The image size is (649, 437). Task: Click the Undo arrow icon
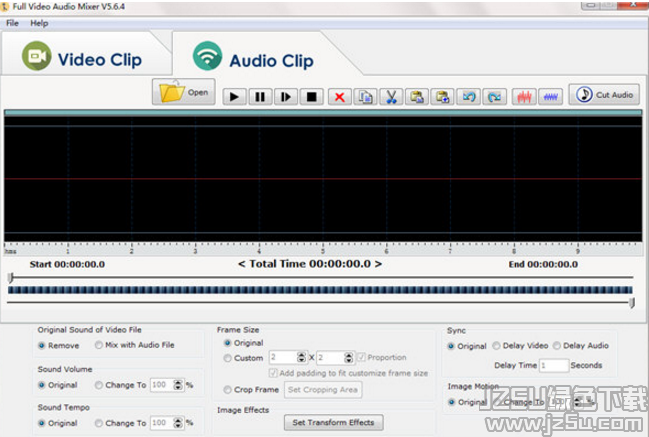(x=469, y=97)
